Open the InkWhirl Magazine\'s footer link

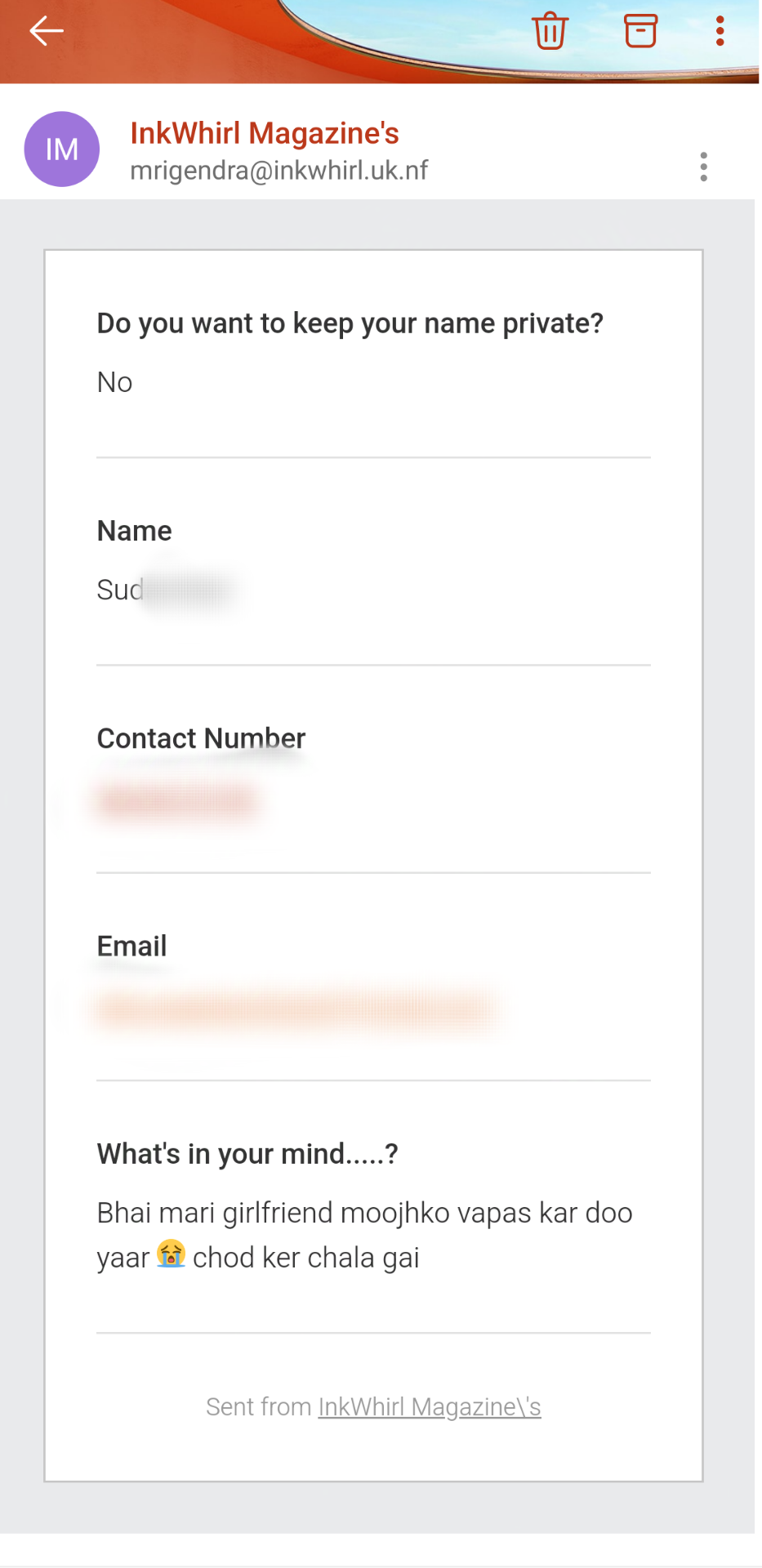point(430,1406)
